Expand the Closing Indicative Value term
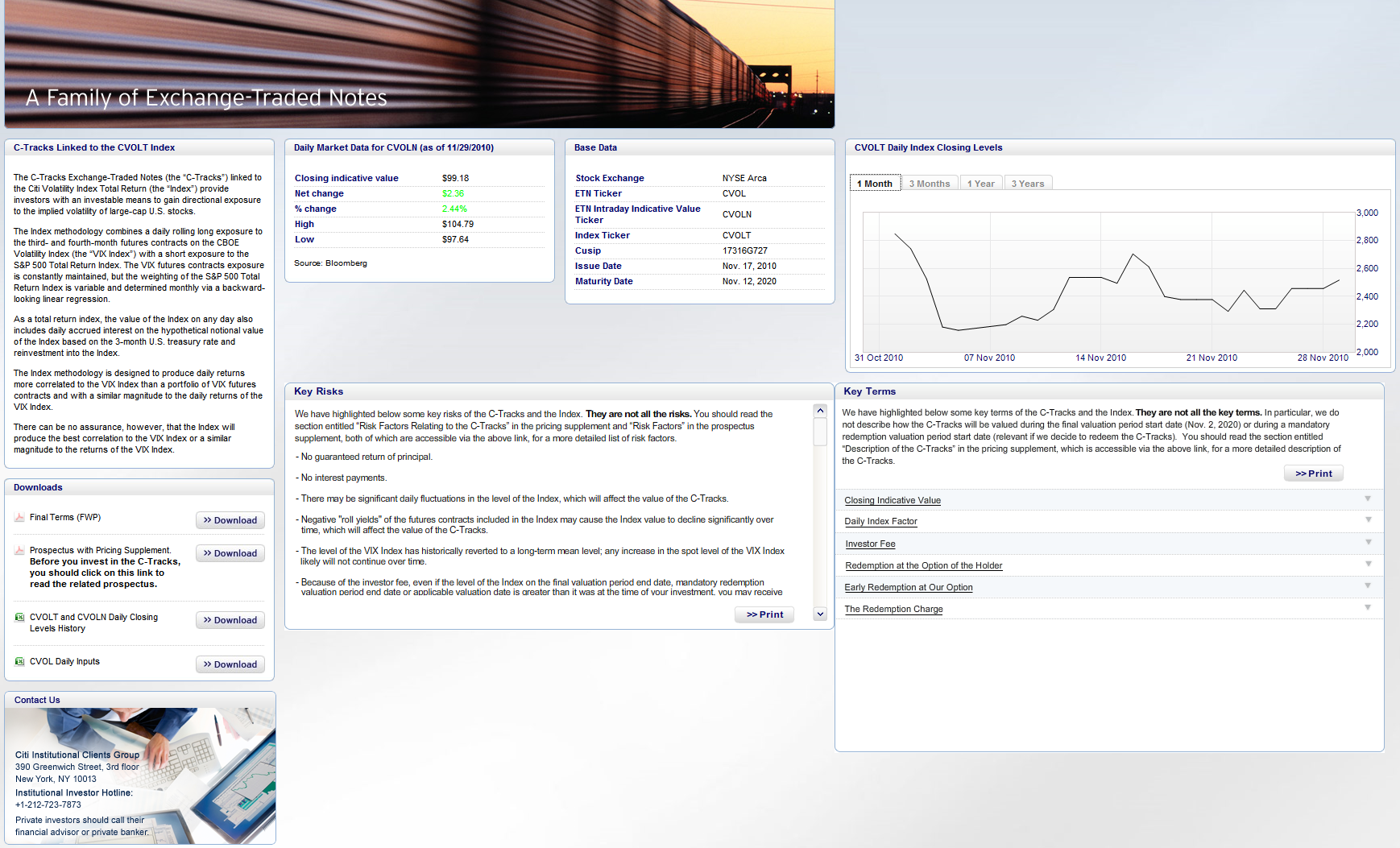Image resolution: width=1400 pixels, height=848 pixels. (1367, 499)
